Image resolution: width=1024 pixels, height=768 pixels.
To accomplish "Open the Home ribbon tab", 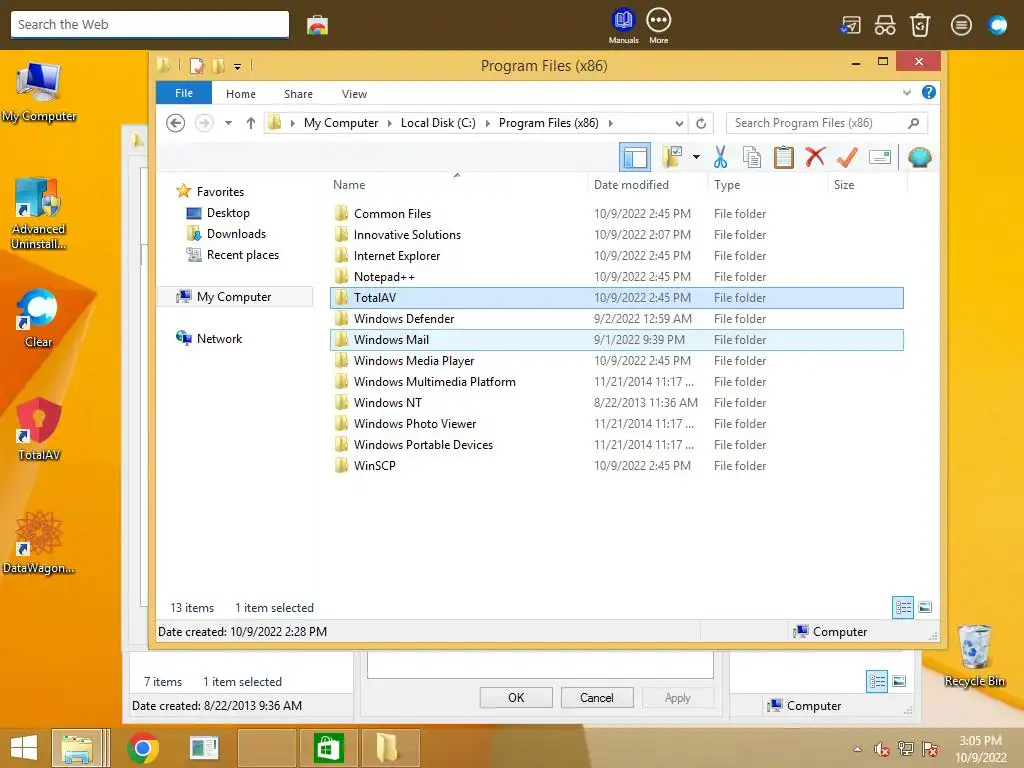I will [x=241, y=94].
